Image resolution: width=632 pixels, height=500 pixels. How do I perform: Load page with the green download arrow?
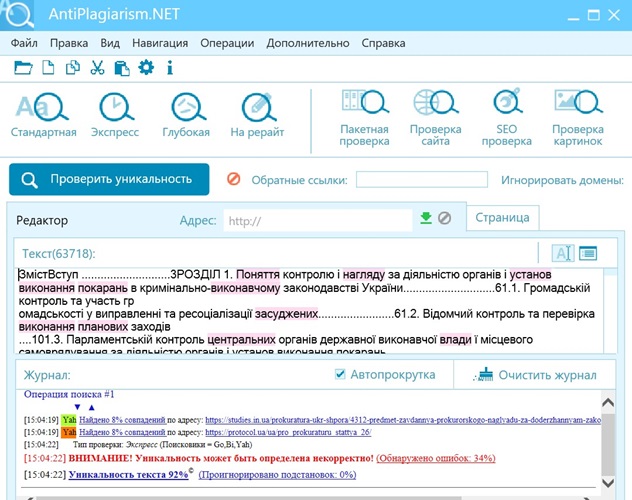(426, 218)
